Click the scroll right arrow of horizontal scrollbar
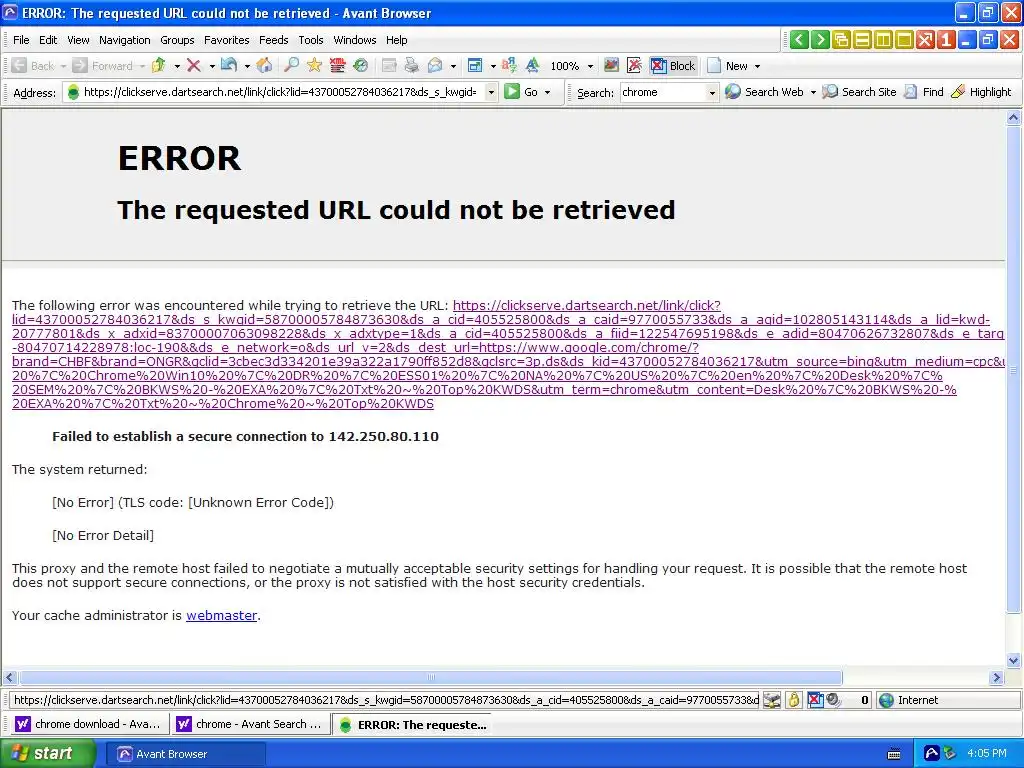 tap(997, 677)
